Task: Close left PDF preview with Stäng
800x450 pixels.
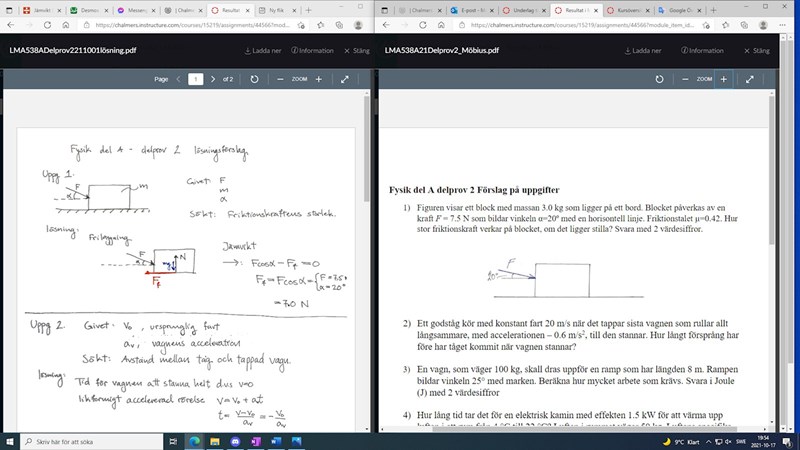Action: [355, 50]
